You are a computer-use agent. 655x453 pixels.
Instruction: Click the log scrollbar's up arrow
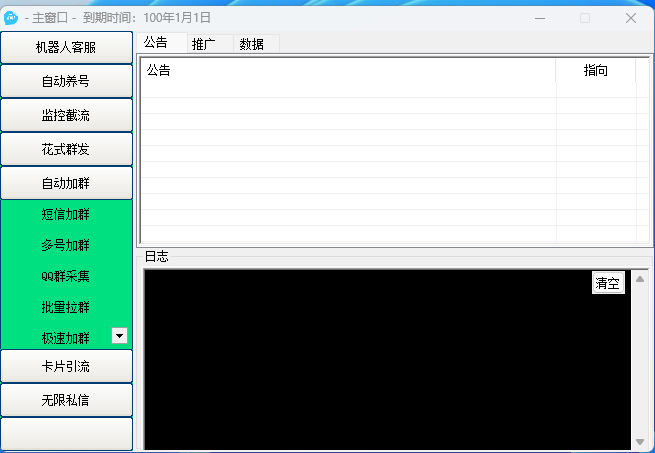[x=640, y=278]
